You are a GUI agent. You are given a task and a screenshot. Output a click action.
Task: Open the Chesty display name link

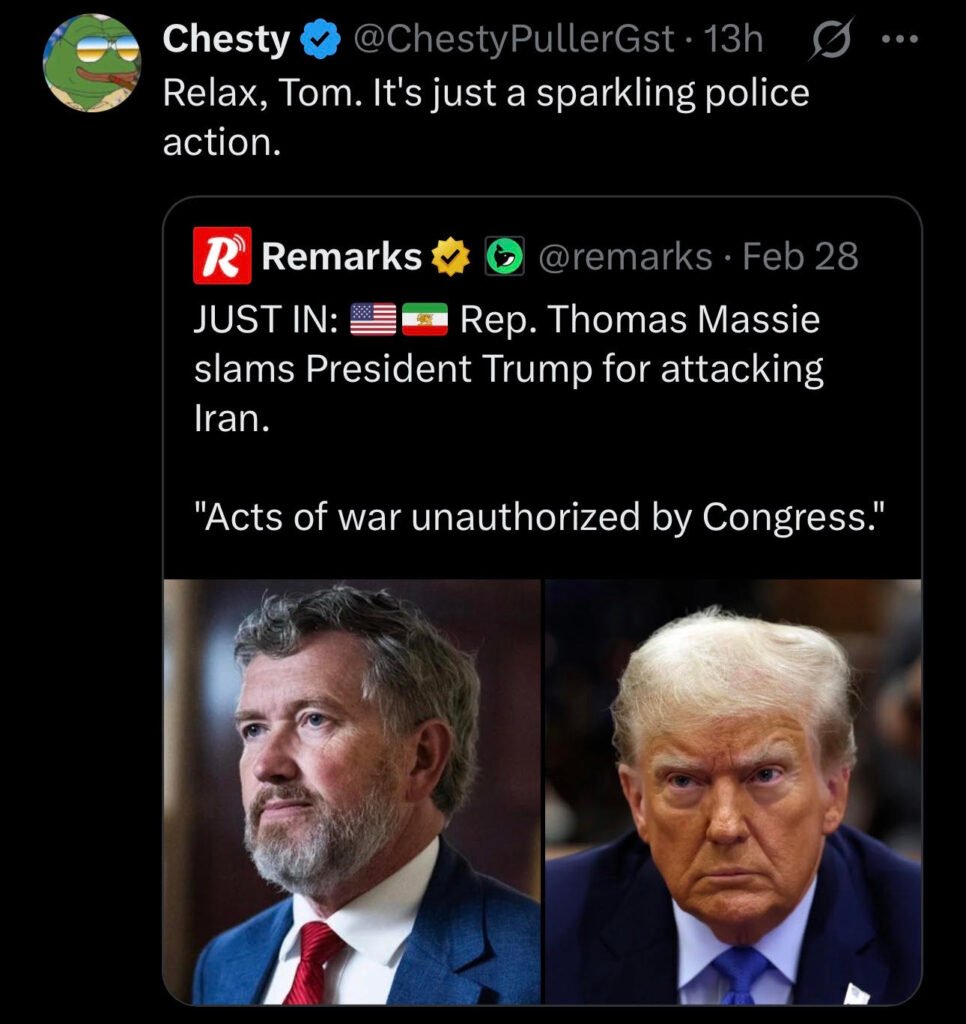(x=225, y=40)
